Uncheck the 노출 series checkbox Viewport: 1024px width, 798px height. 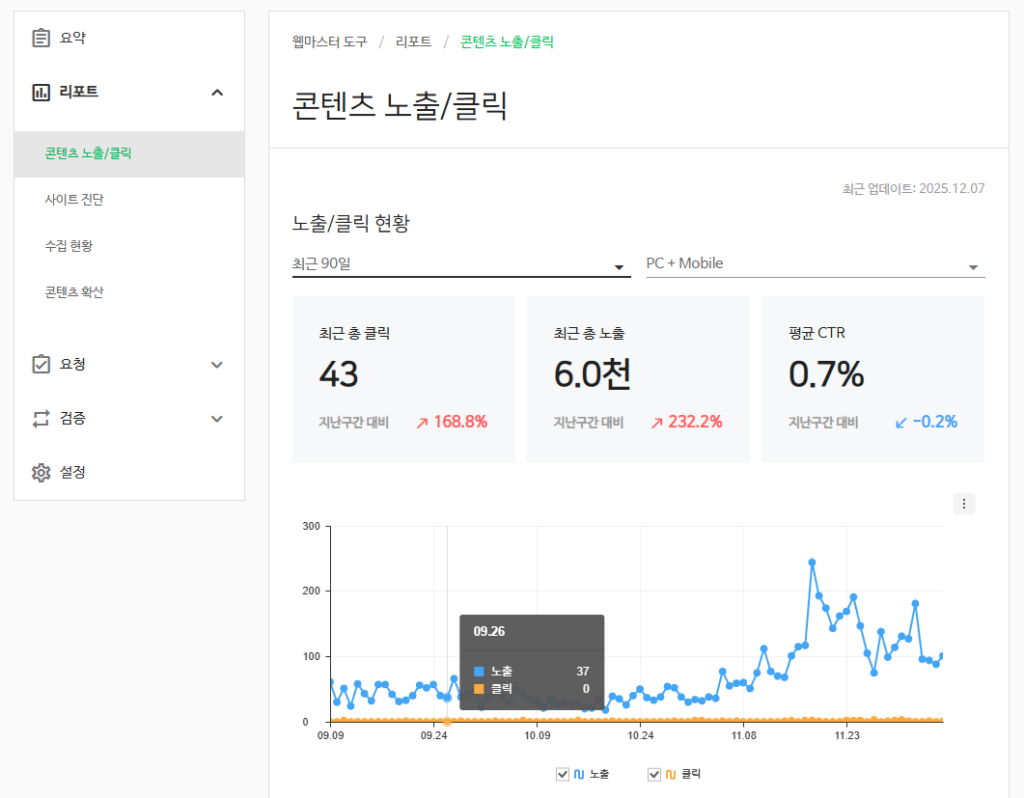[562, 774]
